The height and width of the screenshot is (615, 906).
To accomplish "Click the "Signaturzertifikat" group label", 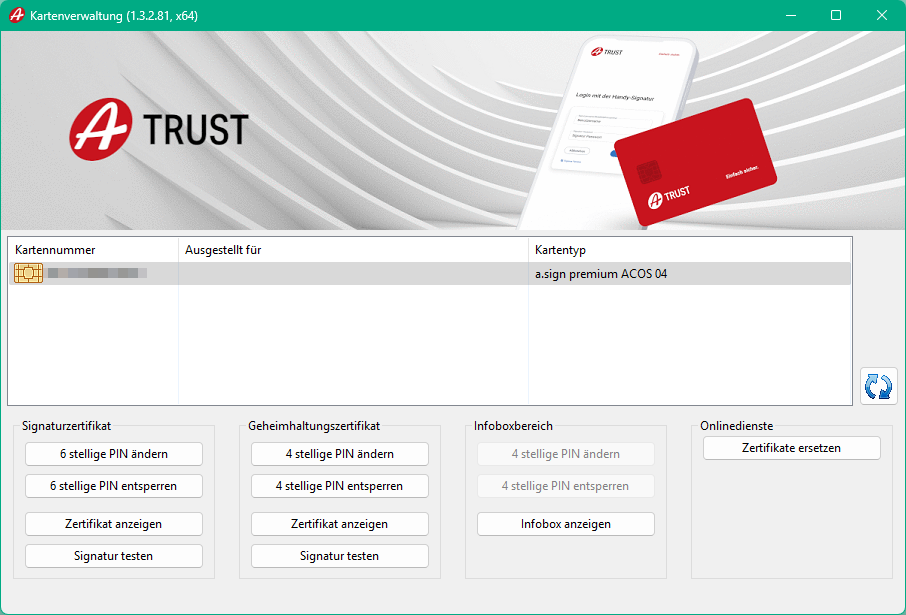I will point(66,426).
